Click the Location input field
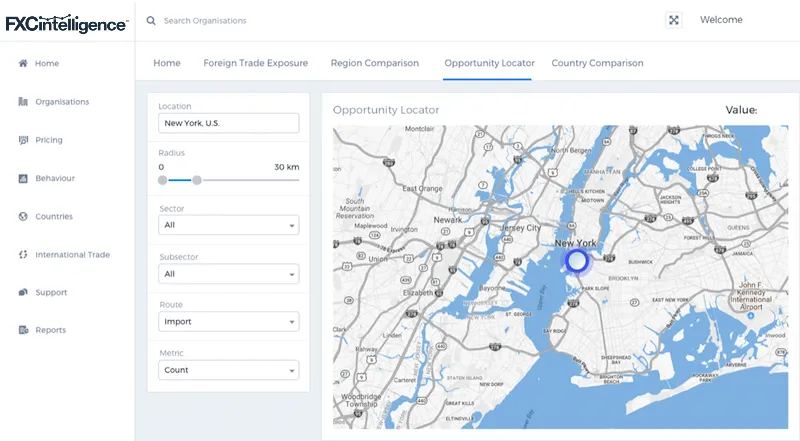Screen dimensions: 800x441 [x=229, y=123]
